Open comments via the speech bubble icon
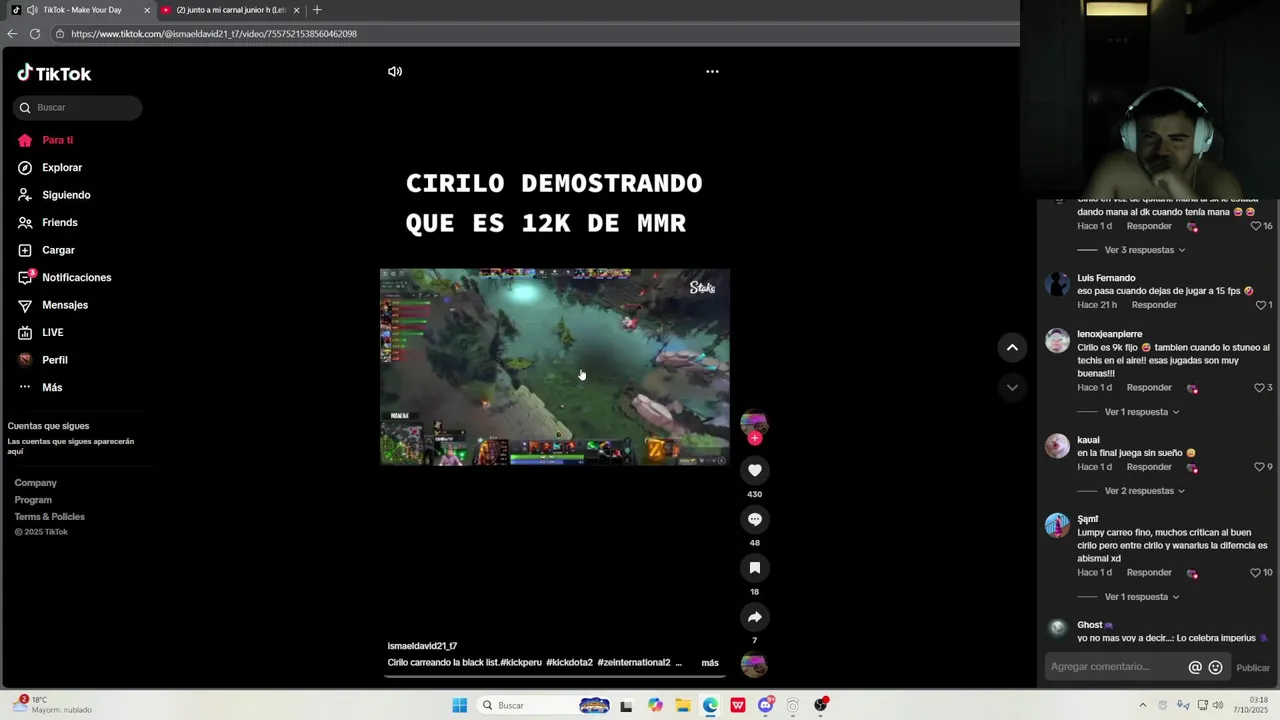This screenshot has height=720, width=1280. pyautogui.click(x=755, y=519)
